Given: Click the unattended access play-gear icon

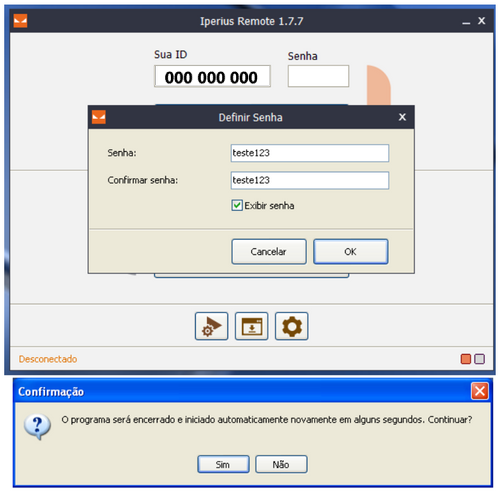Looking at the screenshot, I should pos(211,326).
